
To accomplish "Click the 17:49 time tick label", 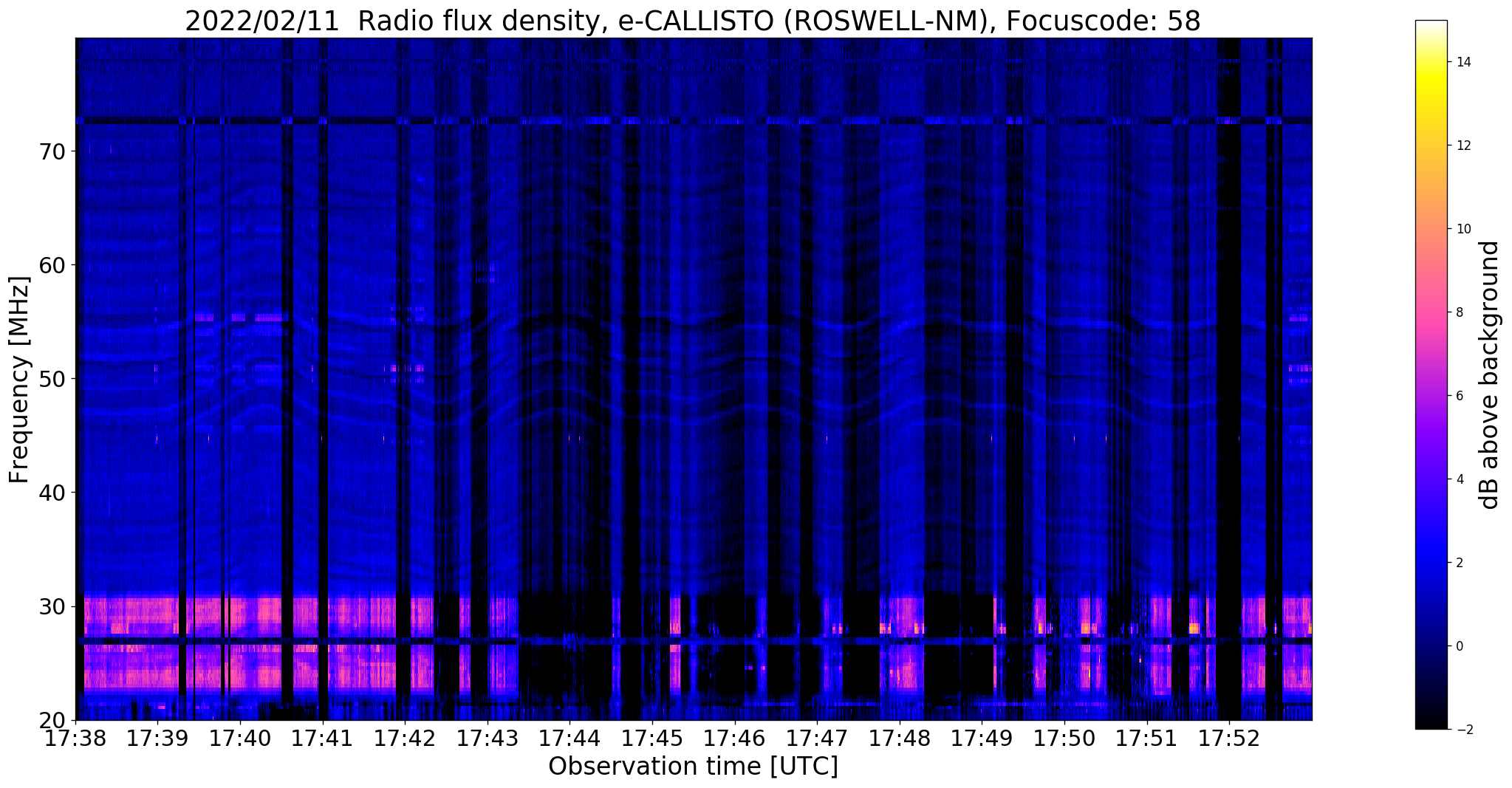I will coord(982,739).
